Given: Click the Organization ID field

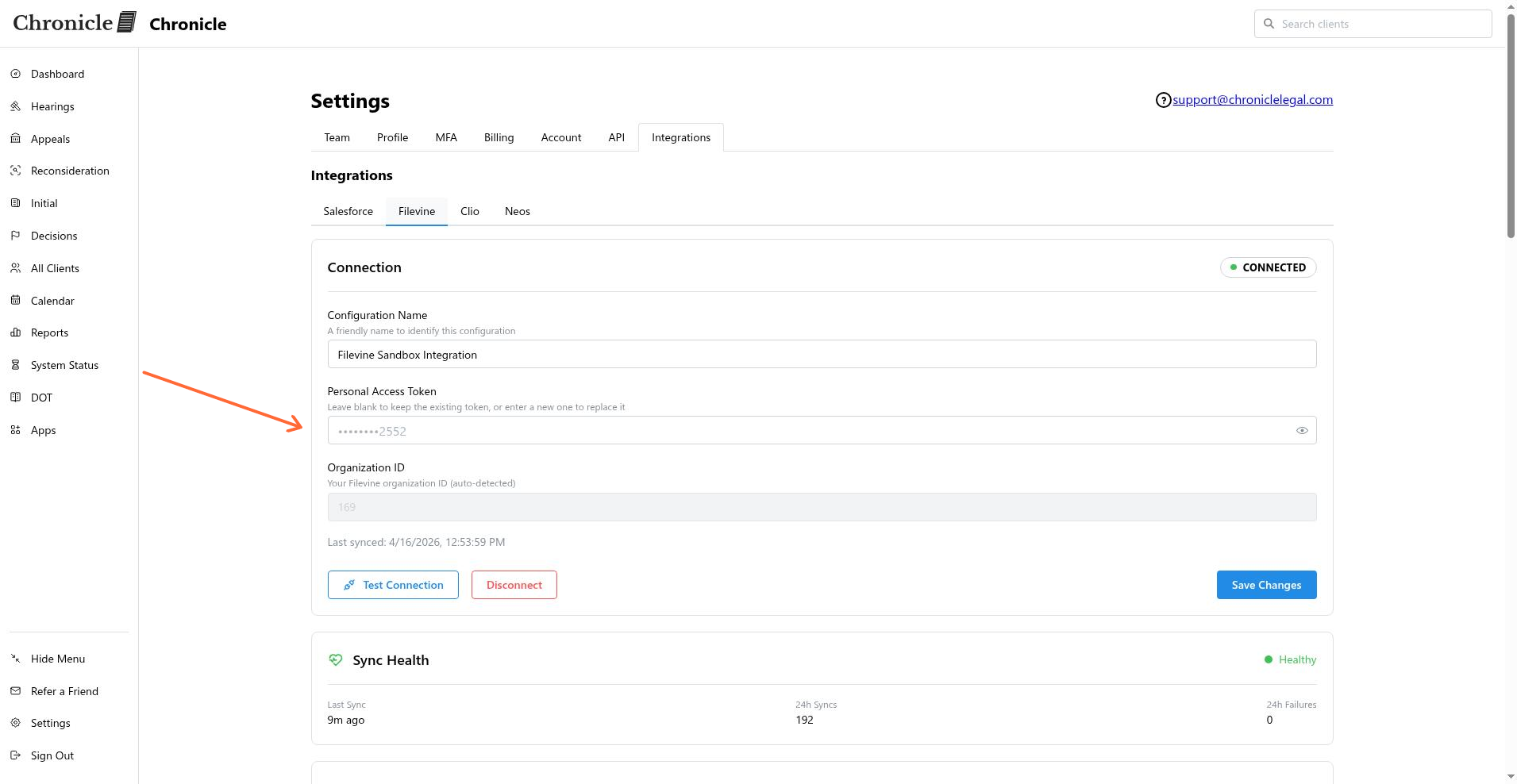Looking at the screenshot, I should coord(822,507).
